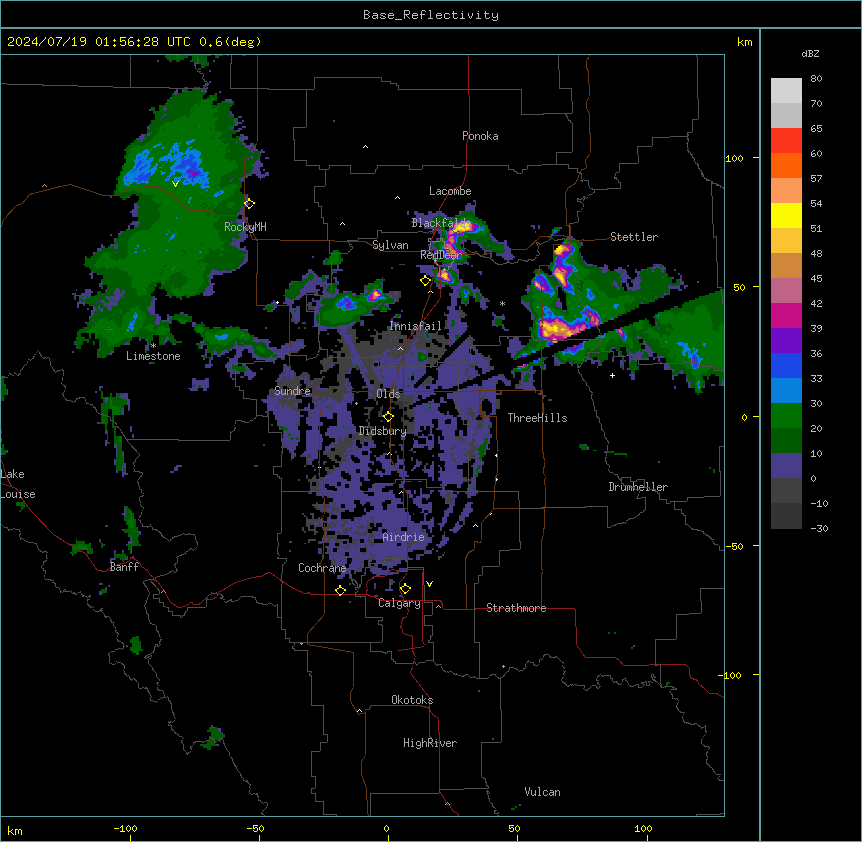Click the Airdrie label
Screen dimensions: 862x842
pyautogui.click(x=404, y=537)
